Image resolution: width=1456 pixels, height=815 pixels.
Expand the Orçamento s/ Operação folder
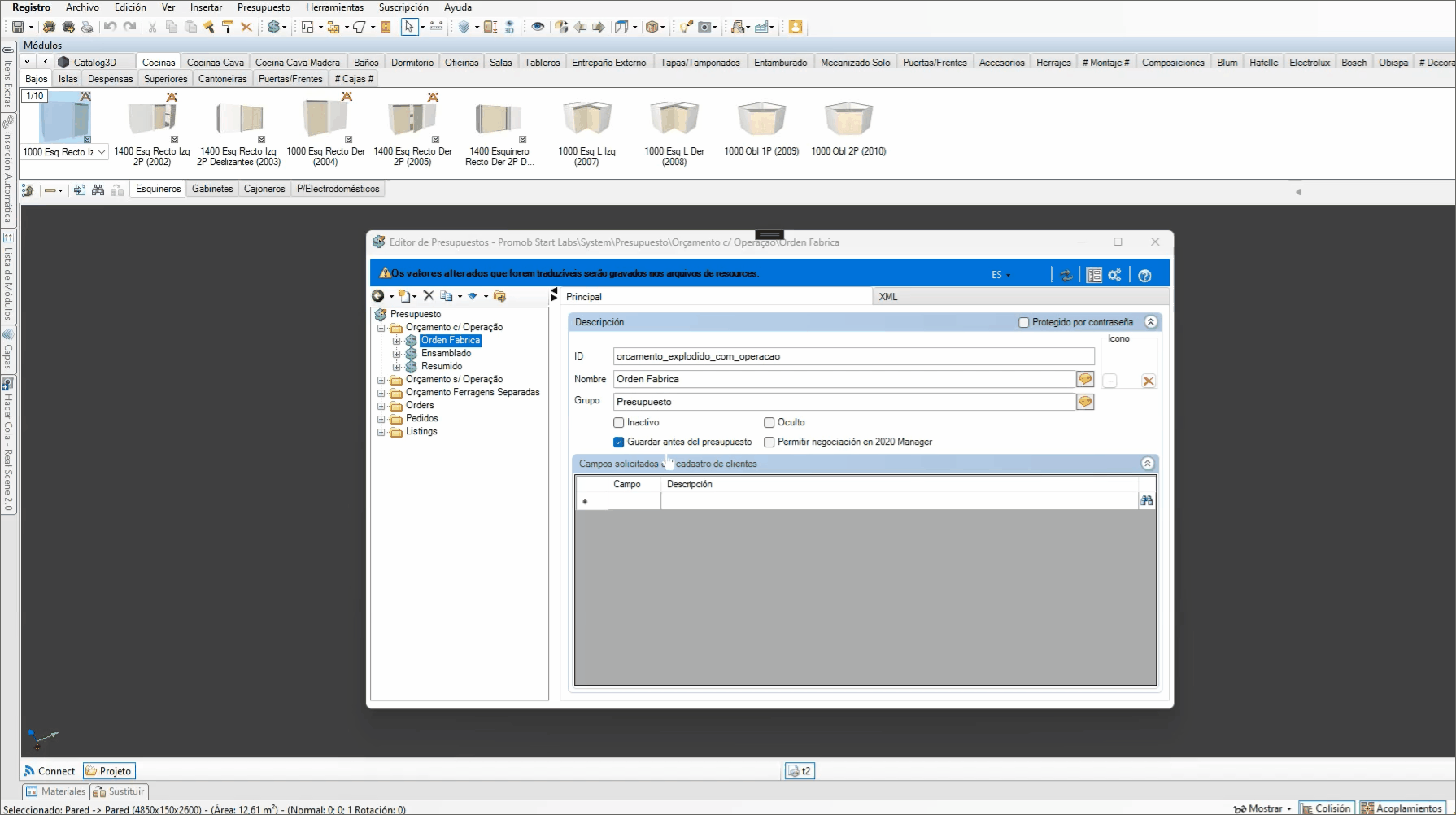tap(381, 380)
